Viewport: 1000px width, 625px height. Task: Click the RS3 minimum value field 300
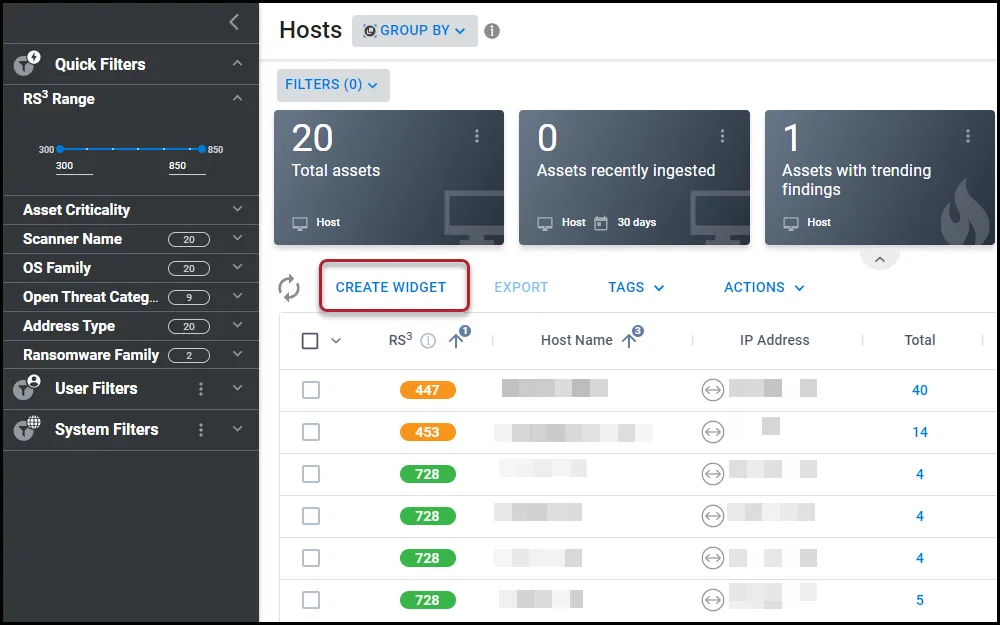click(74, 166)
